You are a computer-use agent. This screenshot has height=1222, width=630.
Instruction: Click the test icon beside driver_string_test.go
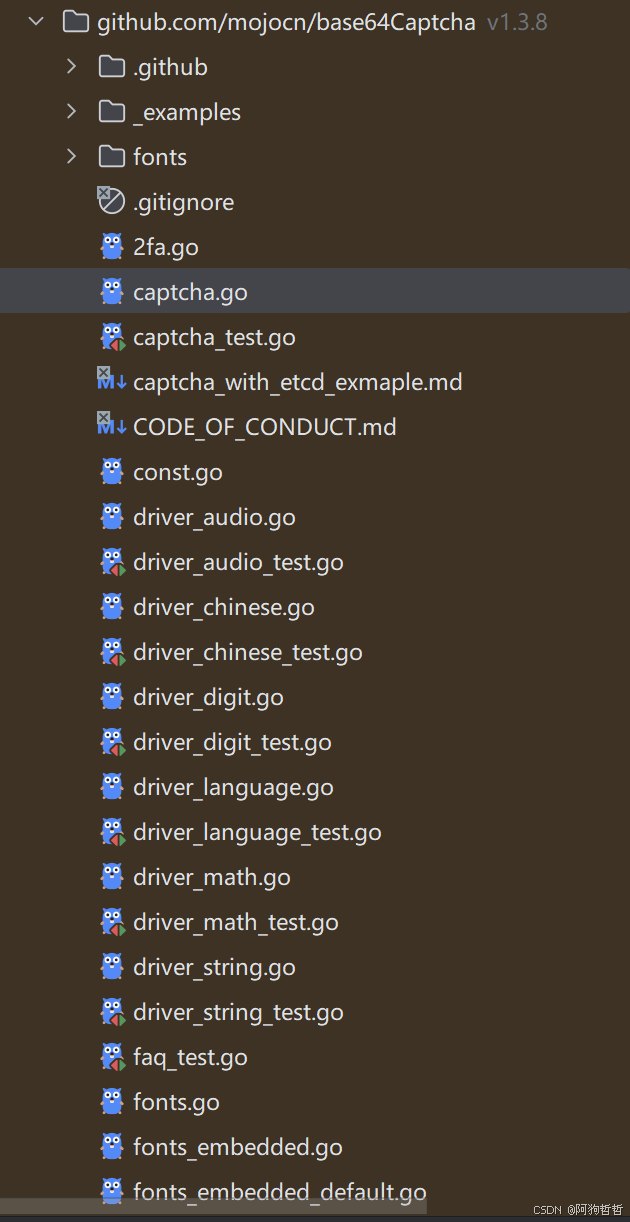pos(112,1011)
